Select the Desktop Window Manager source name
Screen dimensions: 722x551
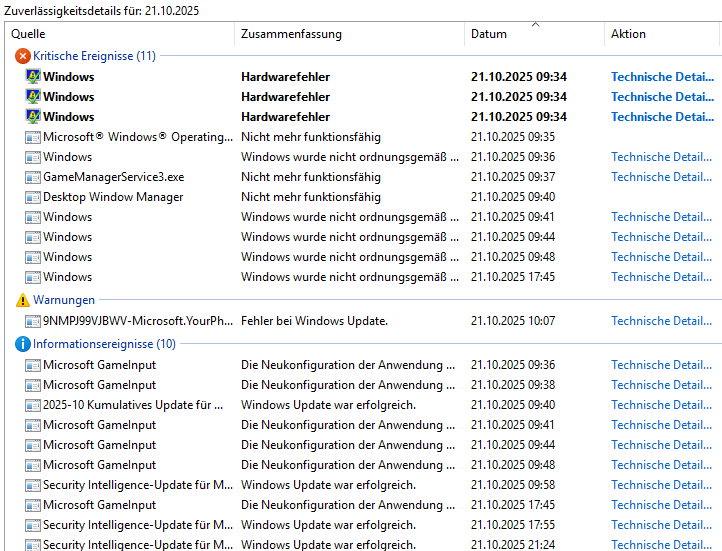tap(113, 197)
